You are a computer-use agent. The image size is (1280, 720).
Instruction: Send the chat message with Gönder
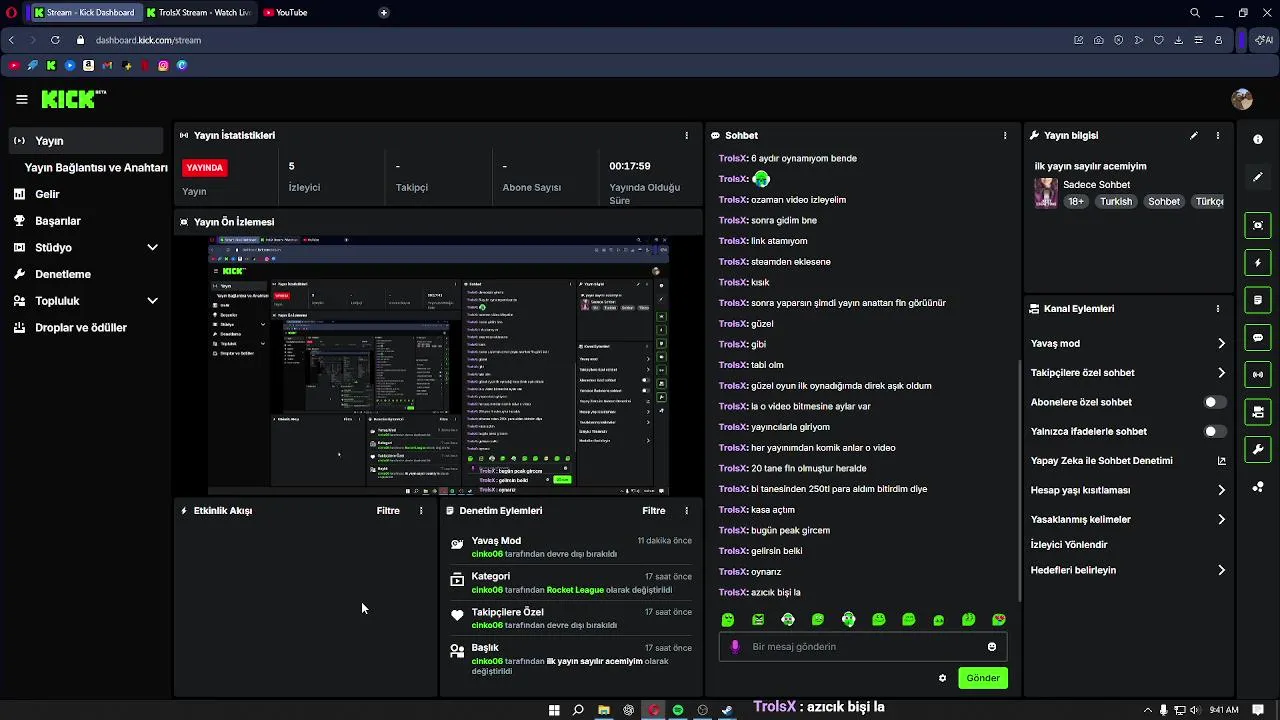(982, 678)
